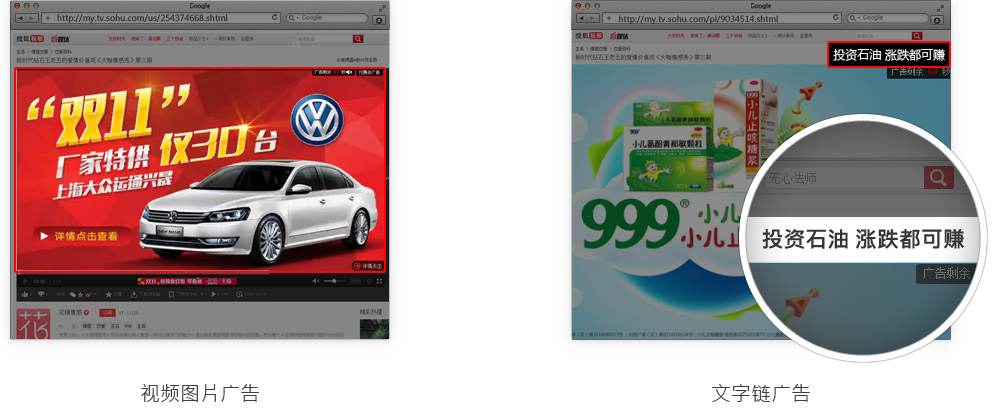Click the download to computer icon
This screenshot has width=1000, height=408.
coord(134,295)
